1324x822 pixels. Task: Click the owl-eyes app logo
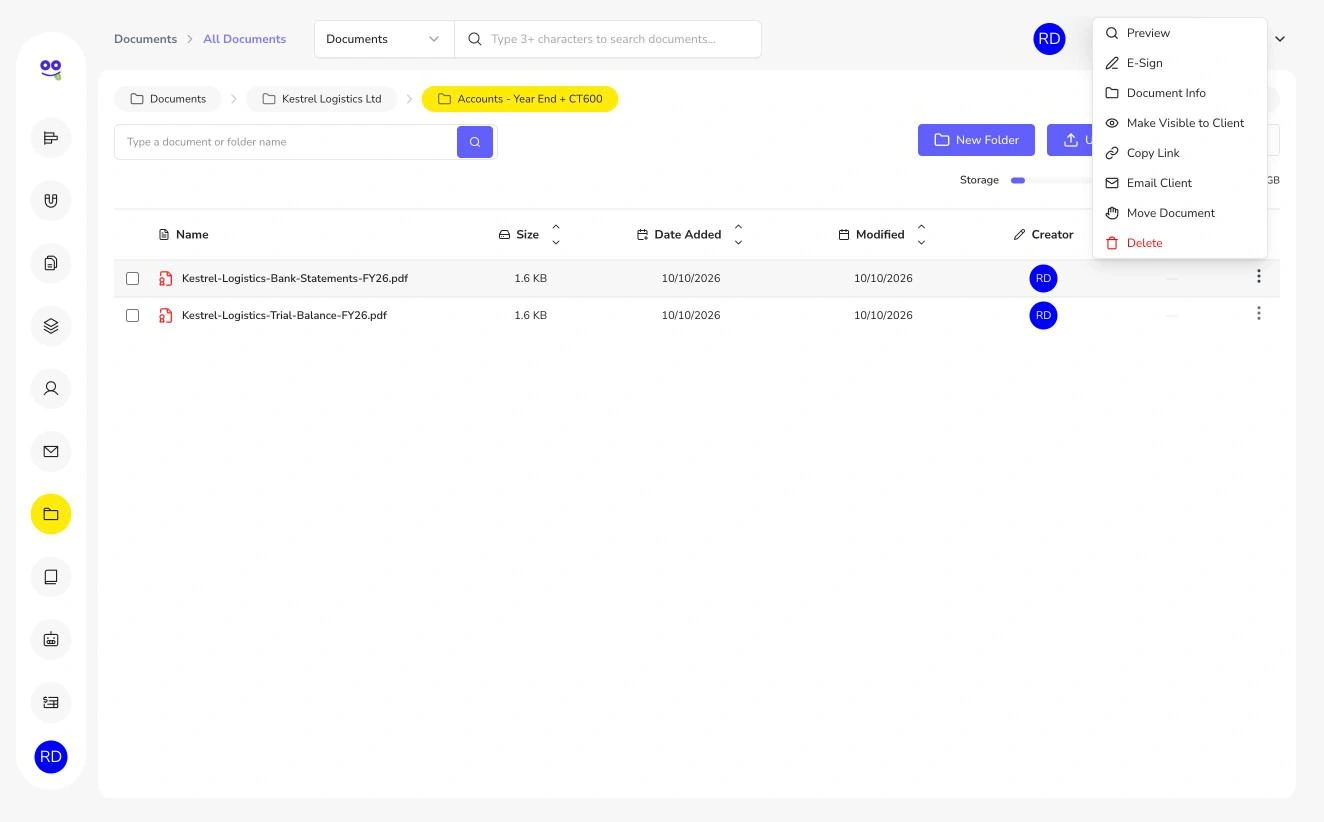51,69
